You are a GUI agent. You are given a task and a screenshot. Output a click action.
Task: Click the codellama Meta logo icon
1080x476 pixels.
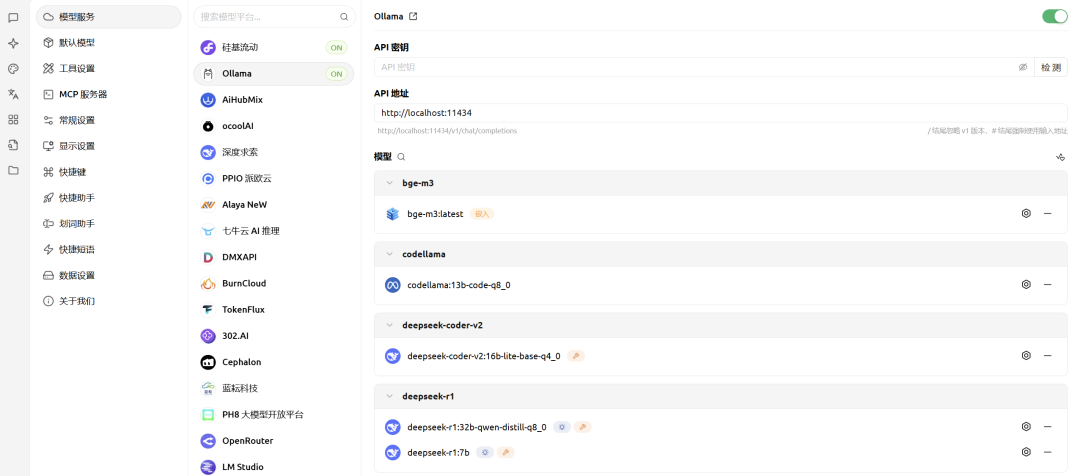click(393, 284)
